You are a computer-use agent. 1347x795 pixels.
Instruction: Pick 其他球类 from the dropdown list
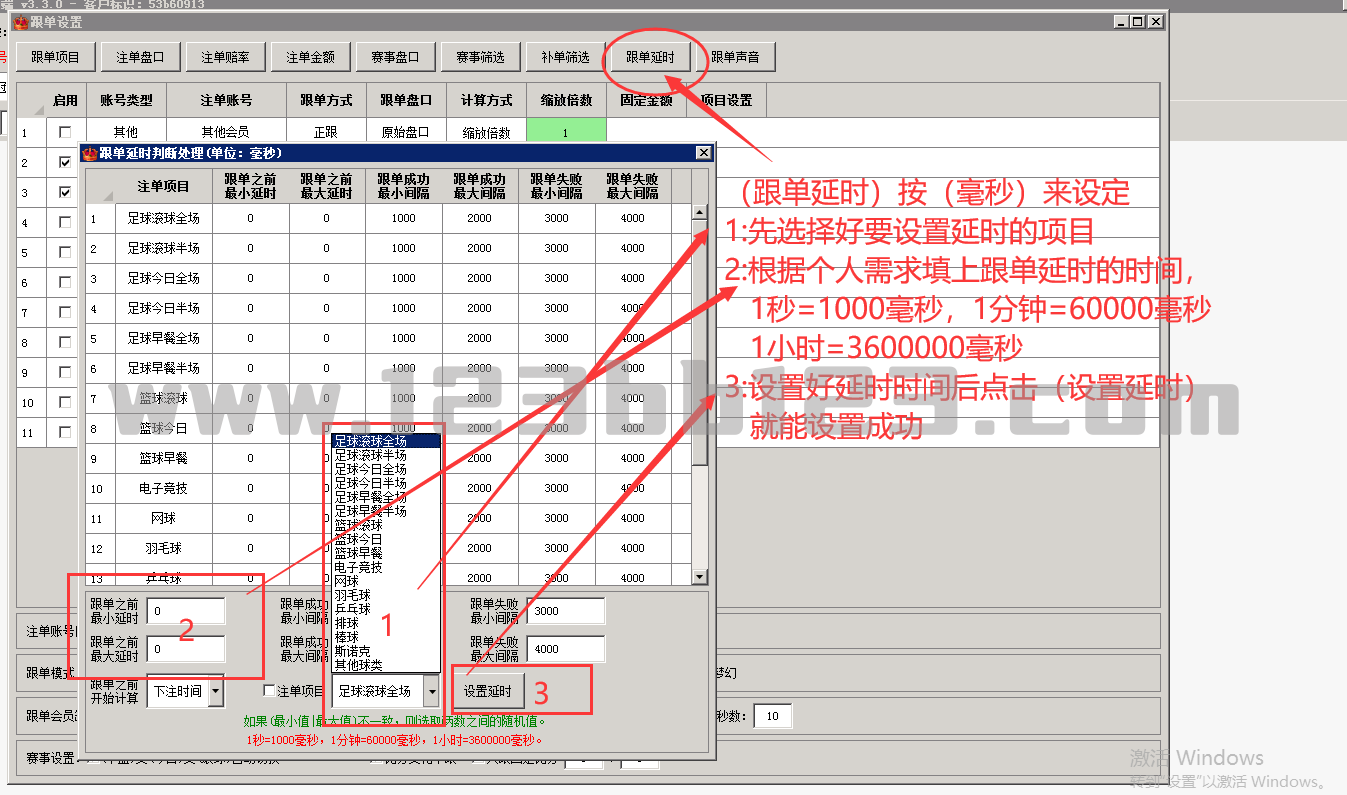(x=358, y=665)
